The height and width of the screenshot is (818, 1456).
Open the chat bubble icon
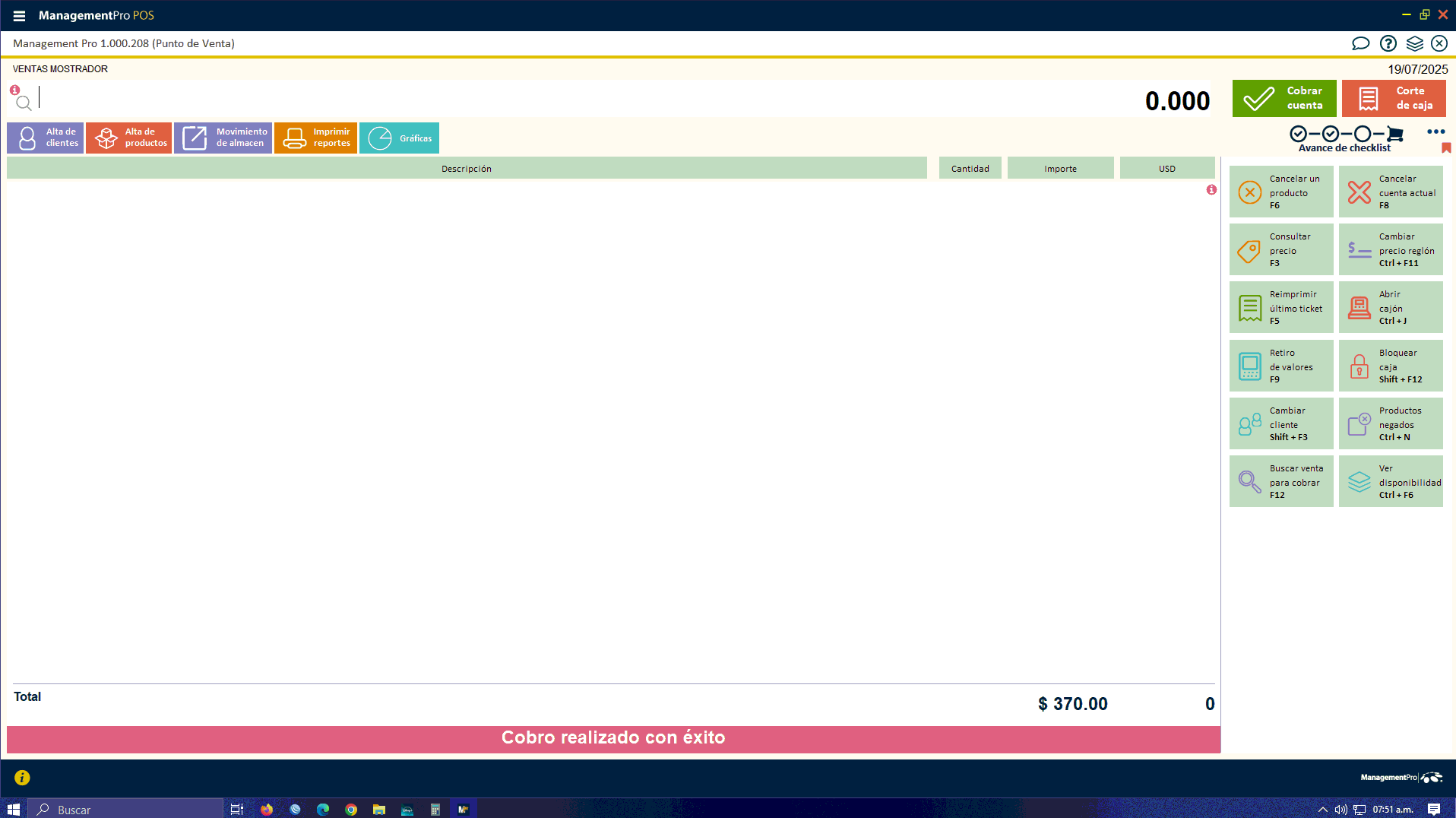1360,43
